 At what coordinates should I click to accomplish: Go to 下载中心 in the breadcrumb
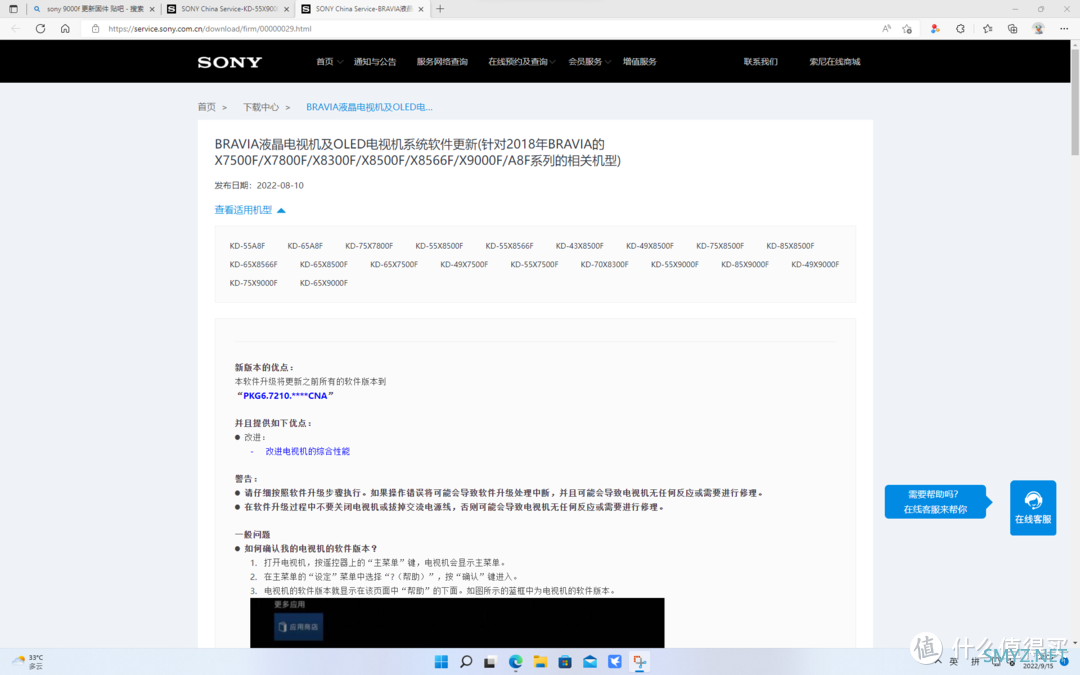click(260, 107)
